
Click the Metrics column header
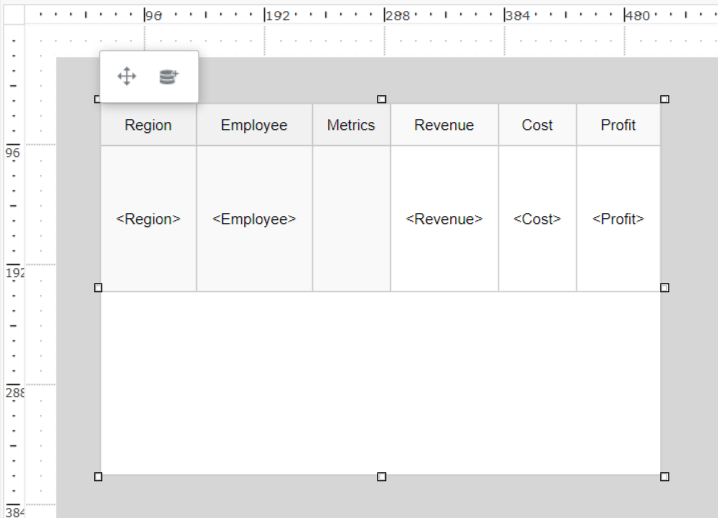pyautogui.click(x=351, y=125)
